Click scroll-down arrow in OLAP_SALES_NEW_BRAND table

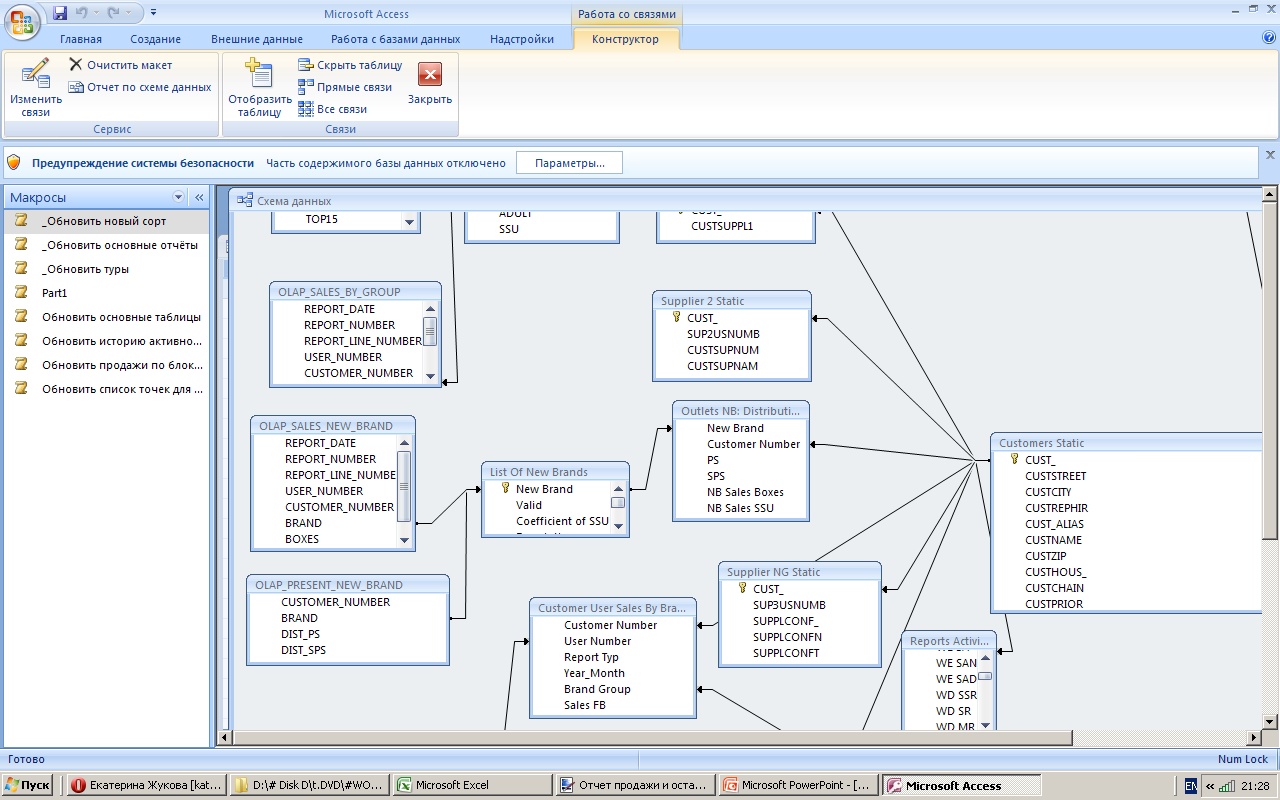pos(405,540)
